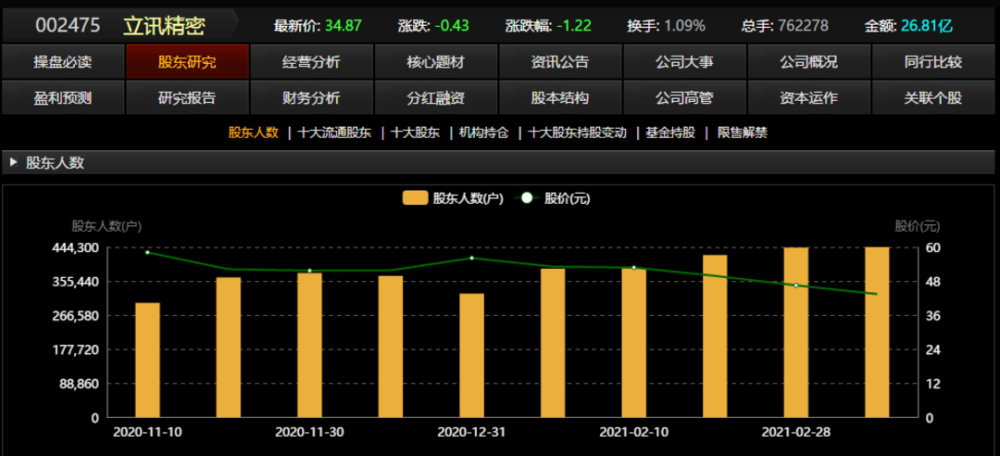Click amount value 26.81亿

(927, 26)
